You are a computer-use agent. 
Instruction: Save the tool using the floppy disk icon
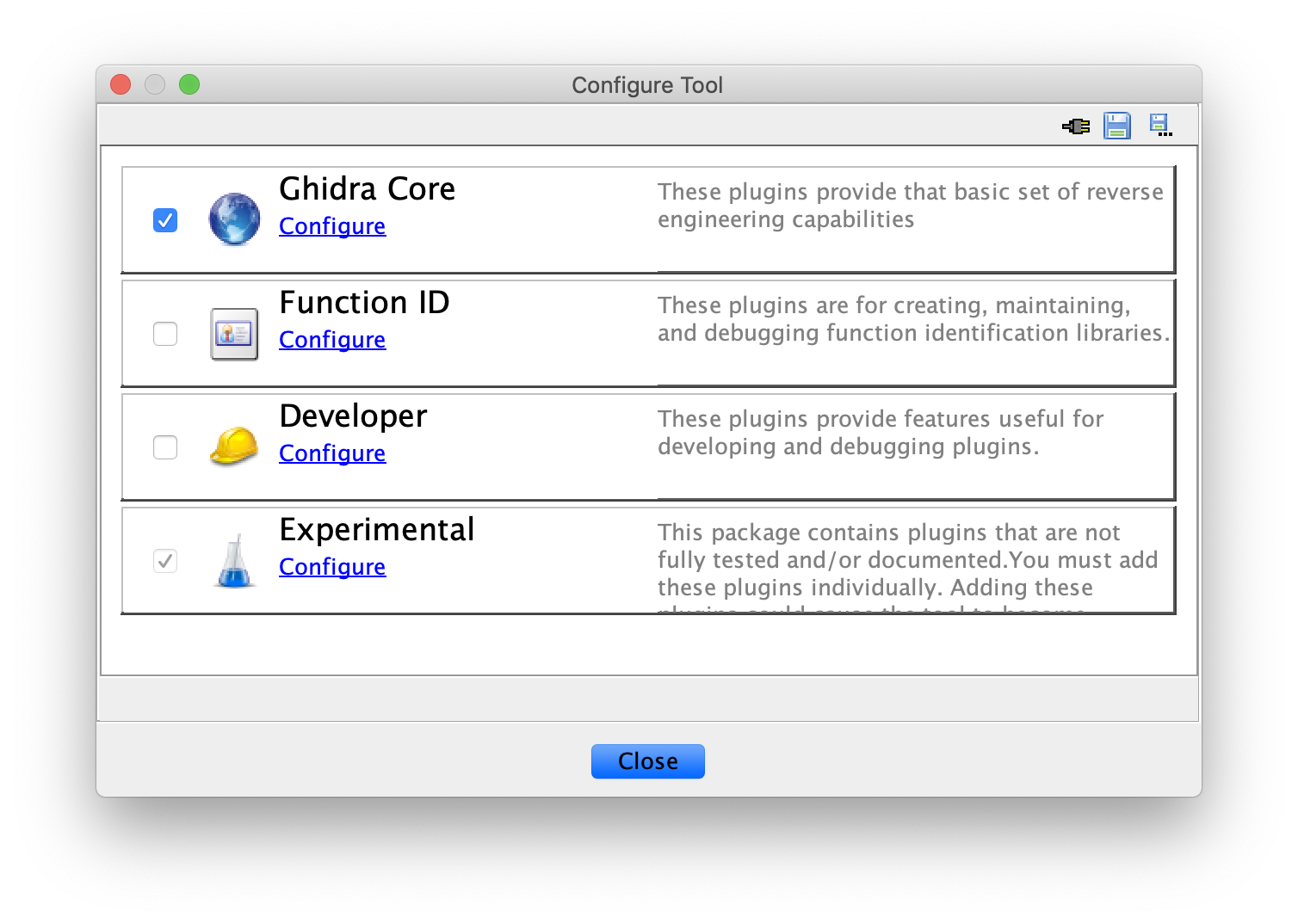pyautogui.click(x=1117, y=125)
